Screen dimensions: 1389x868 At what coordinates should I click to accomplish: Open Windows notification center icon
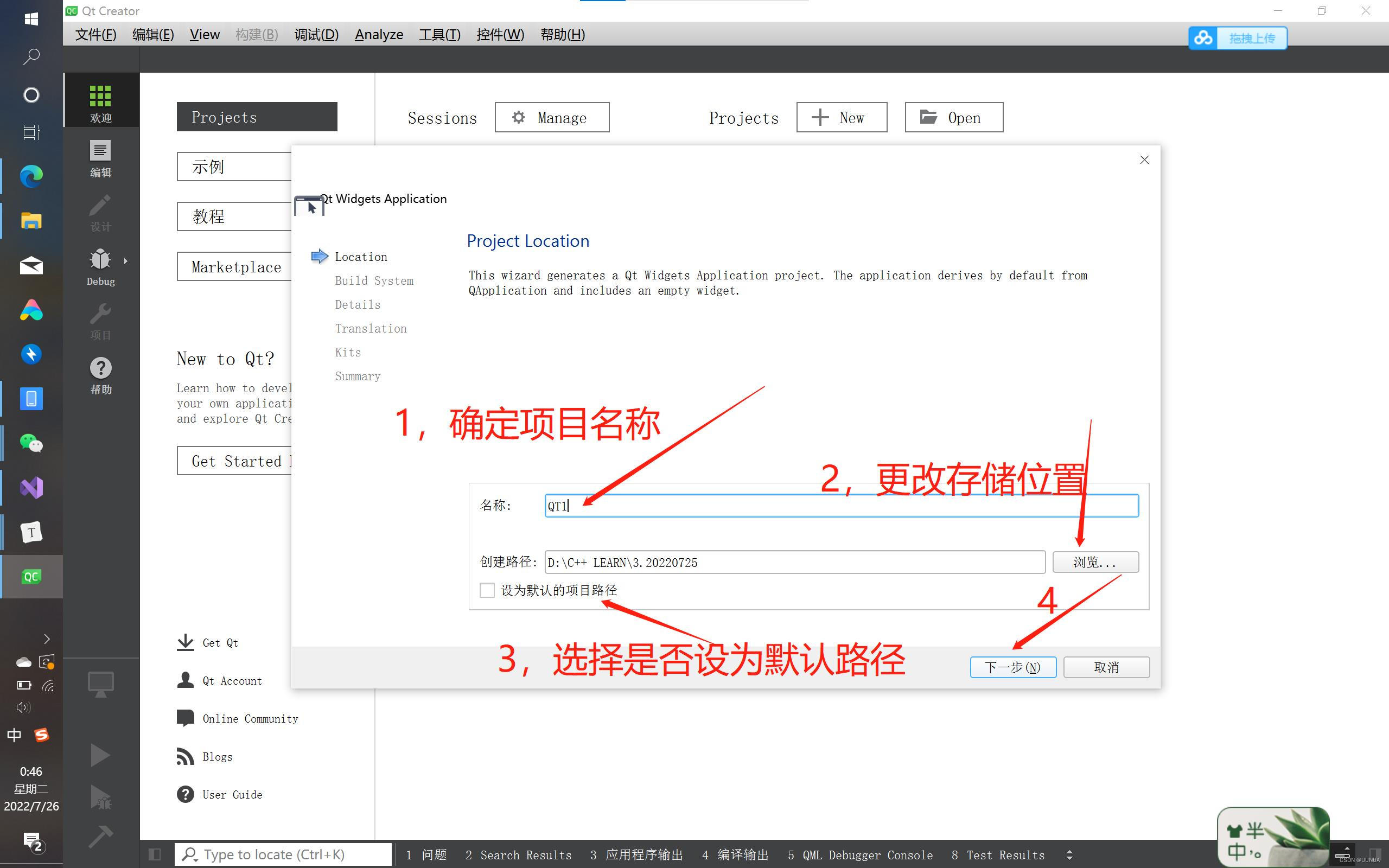point(33,842)
